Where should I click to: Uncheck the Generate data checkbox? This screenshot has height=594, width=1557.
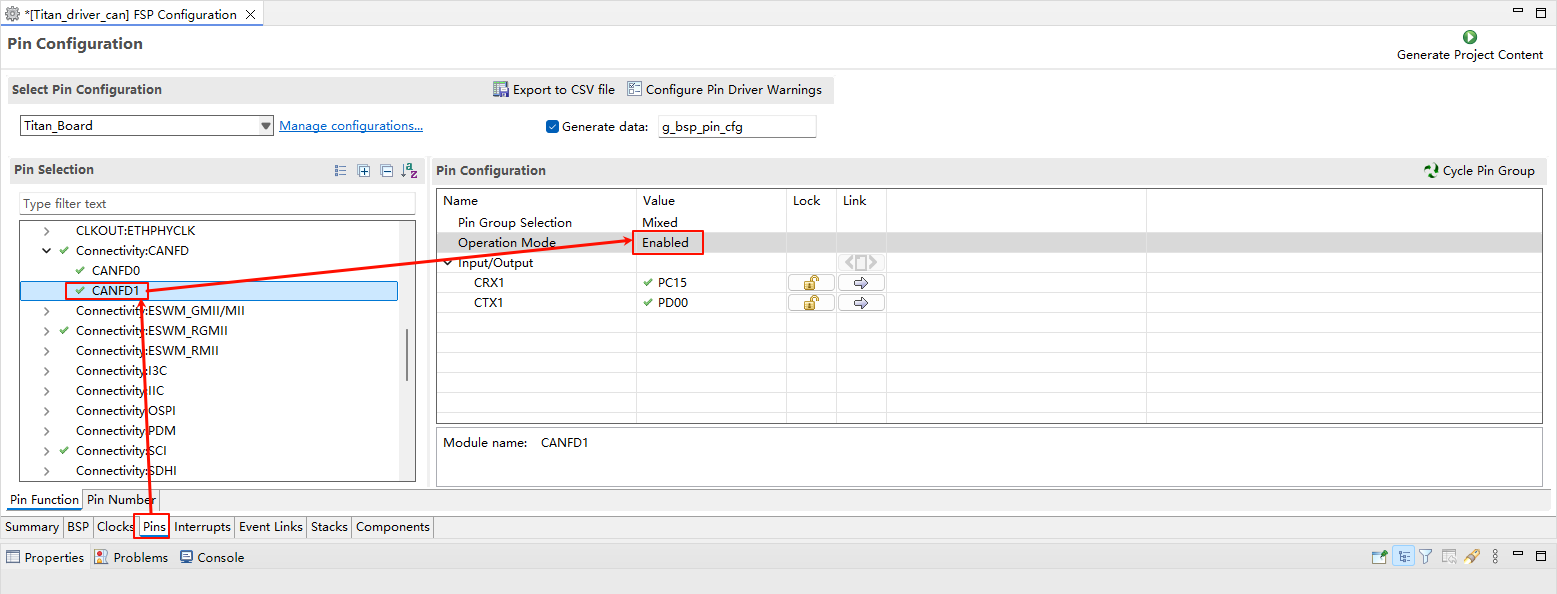[552, 127]
